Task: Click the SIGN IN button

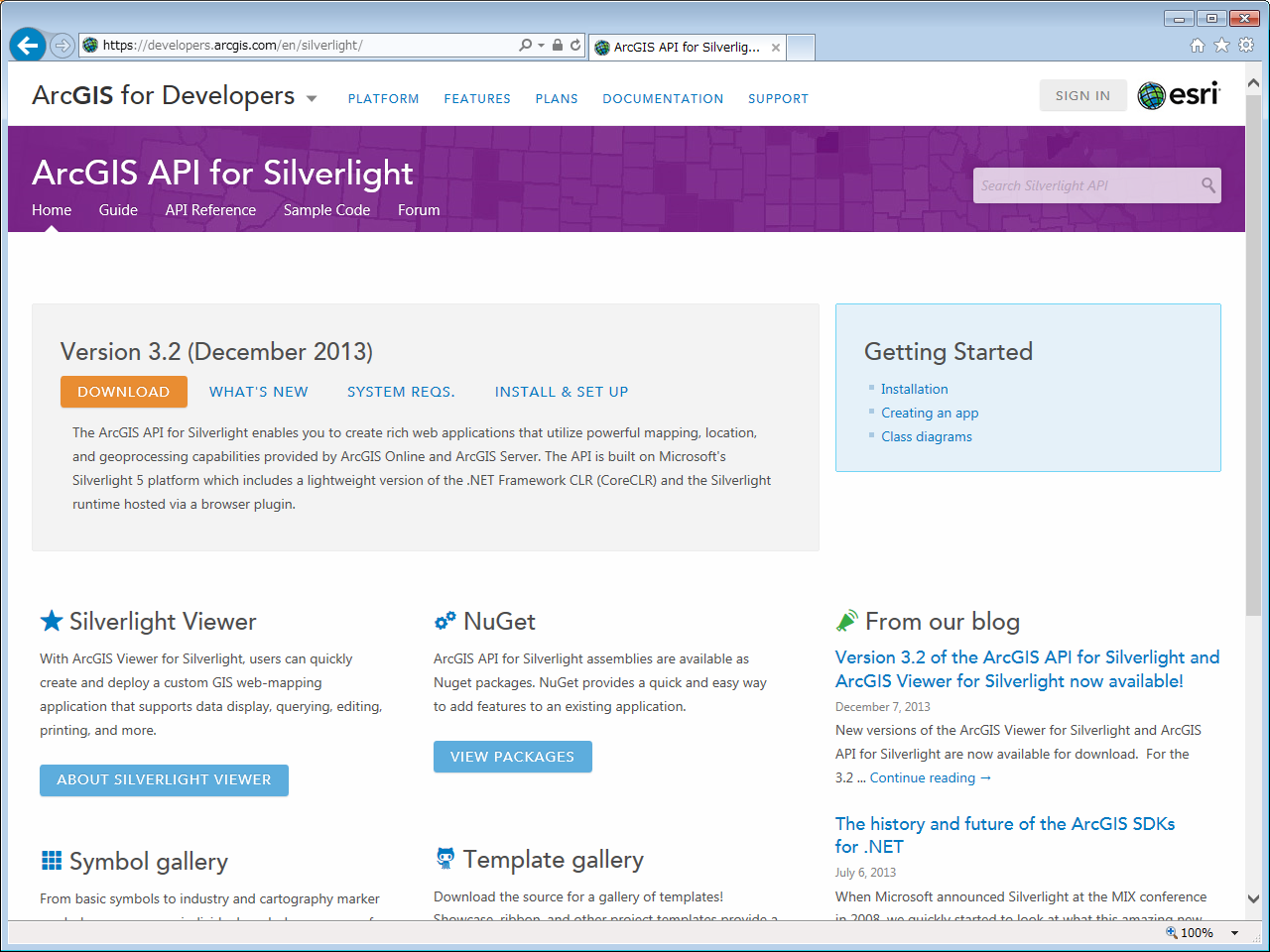Action: tap(1082, 95)
